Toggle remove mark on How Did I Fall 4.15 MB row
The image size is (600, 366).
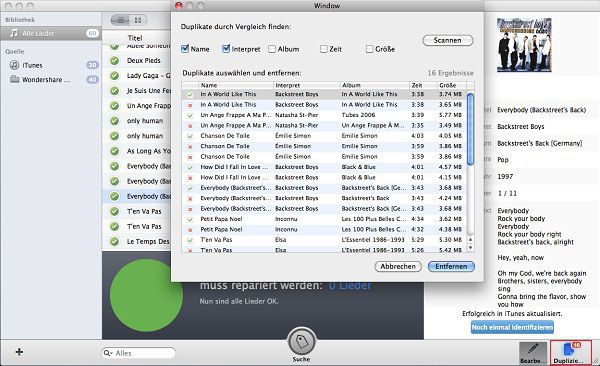[x=190, y=178]
